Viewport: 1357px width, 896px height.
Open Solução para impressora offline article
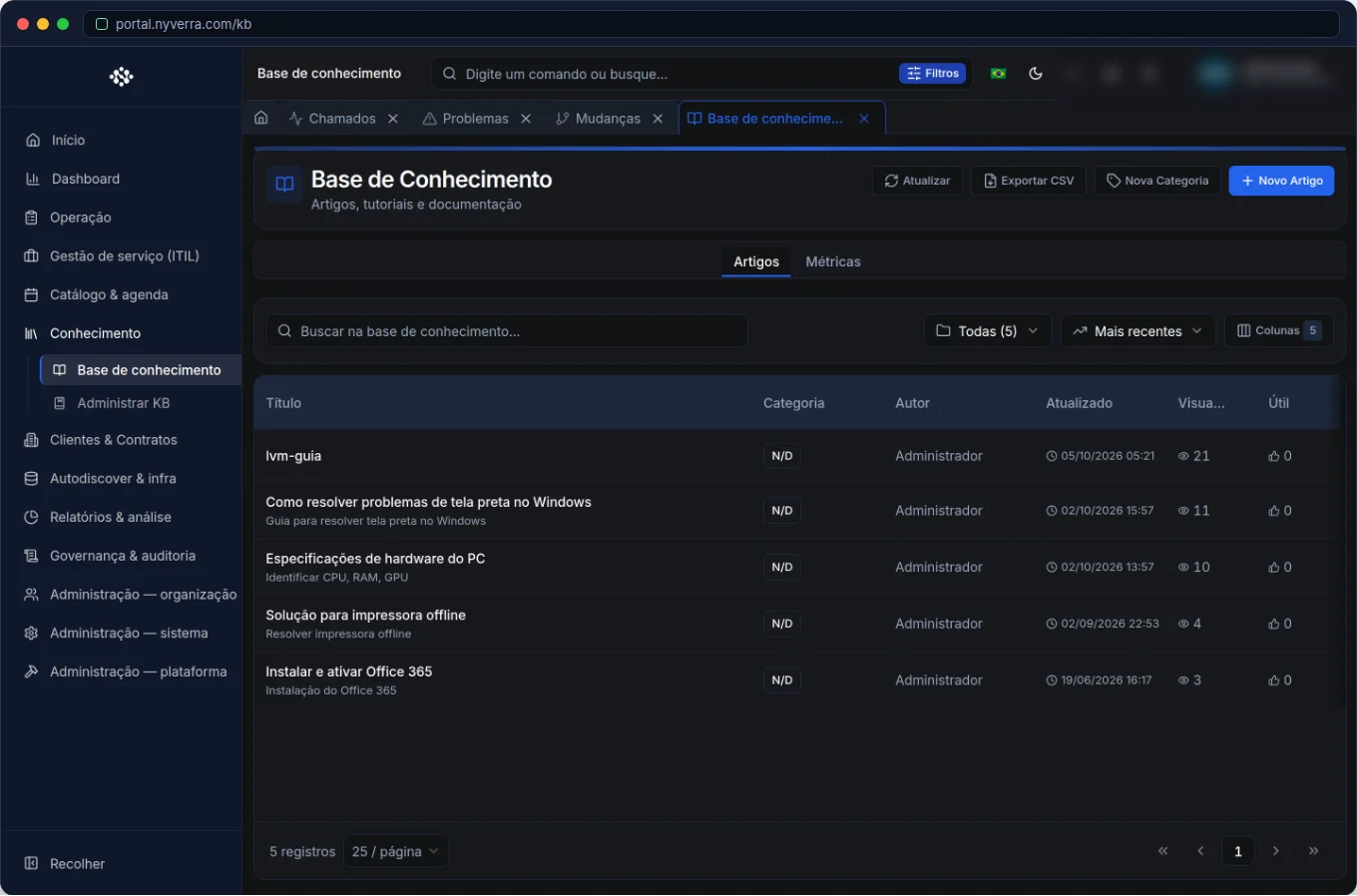coord(365,616)
